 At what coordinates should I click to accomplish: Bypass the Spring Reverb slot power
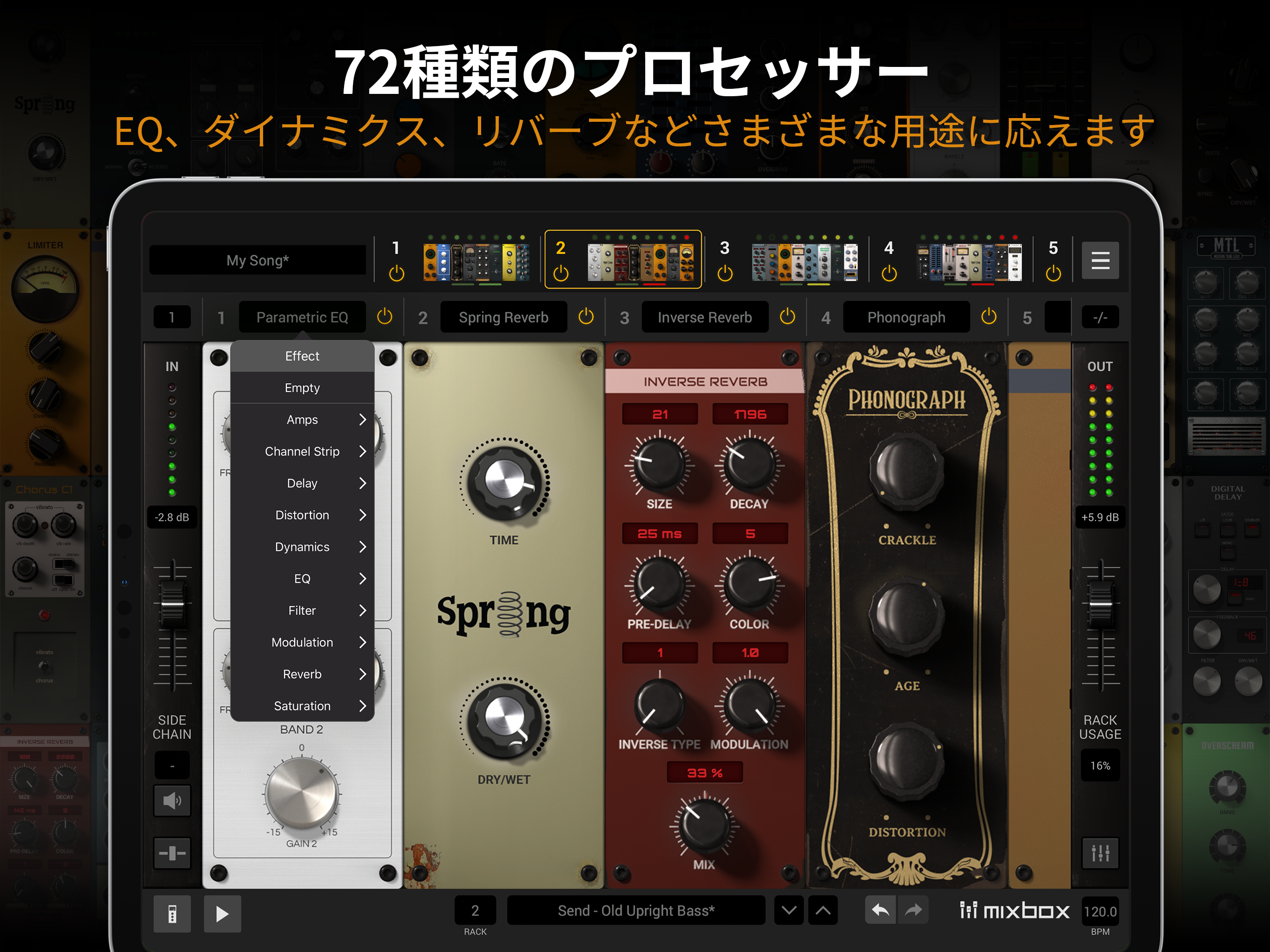coord(586,317)
